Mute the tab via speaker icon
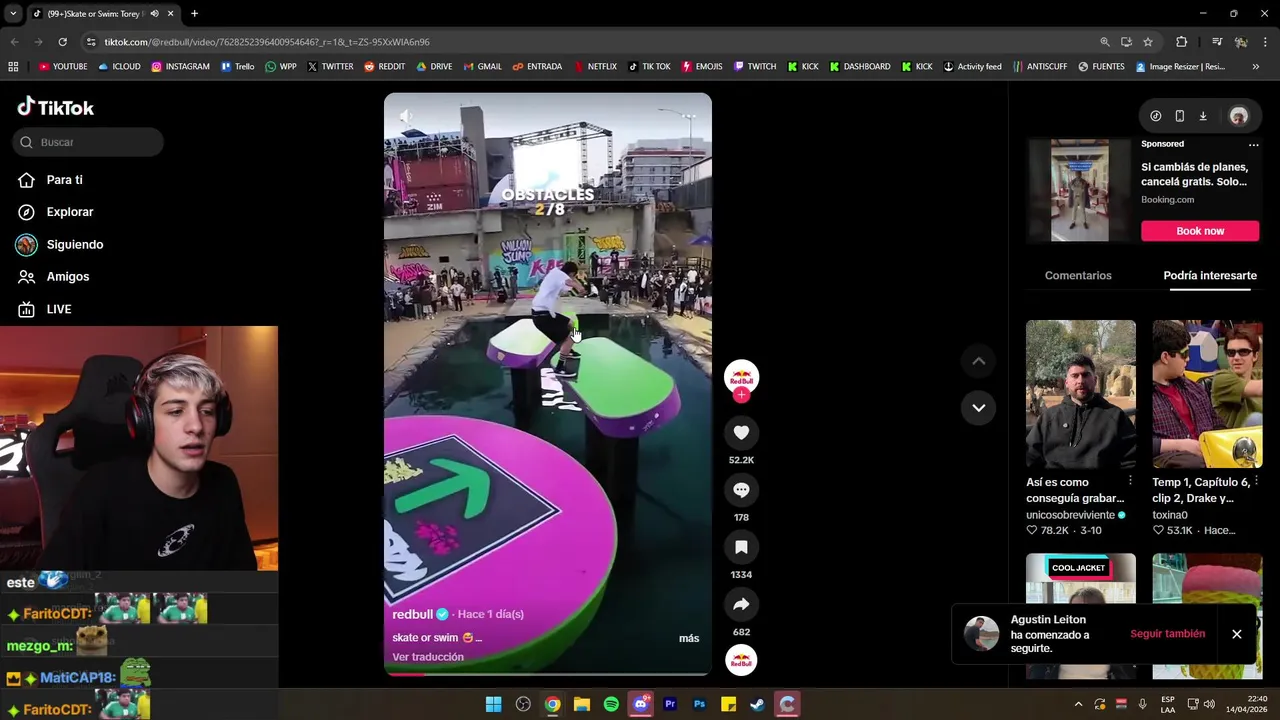 point(154,14)
